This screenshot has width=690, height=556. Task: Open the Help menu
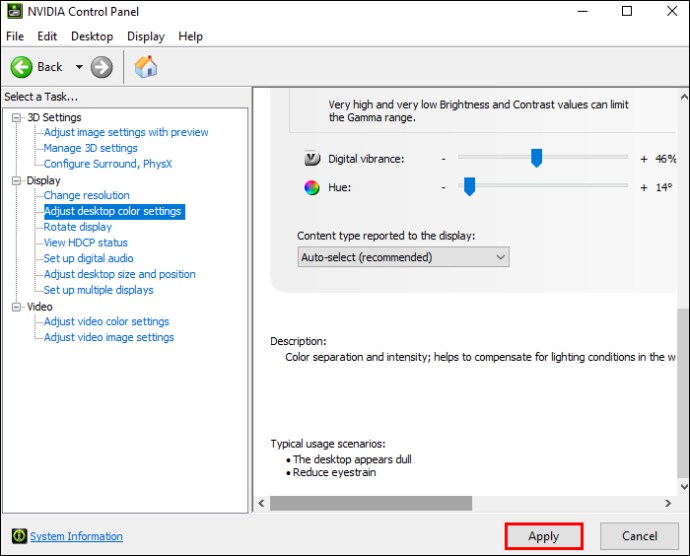191,36
